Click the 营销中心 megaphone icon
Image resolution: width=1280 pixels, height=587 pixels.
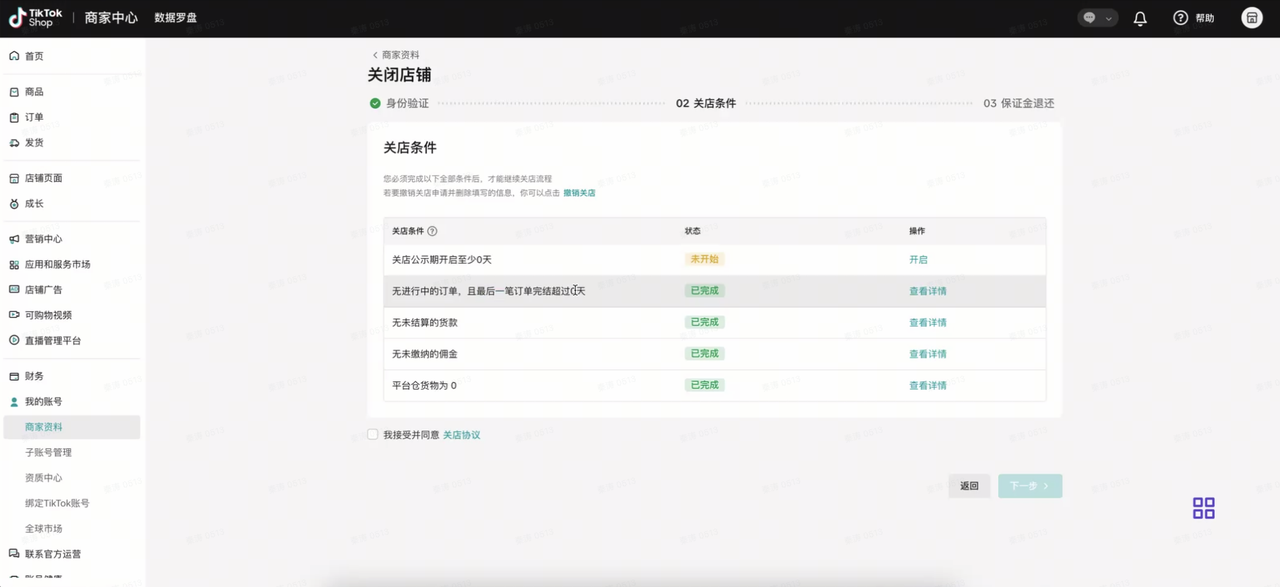[x=14, y=239]
